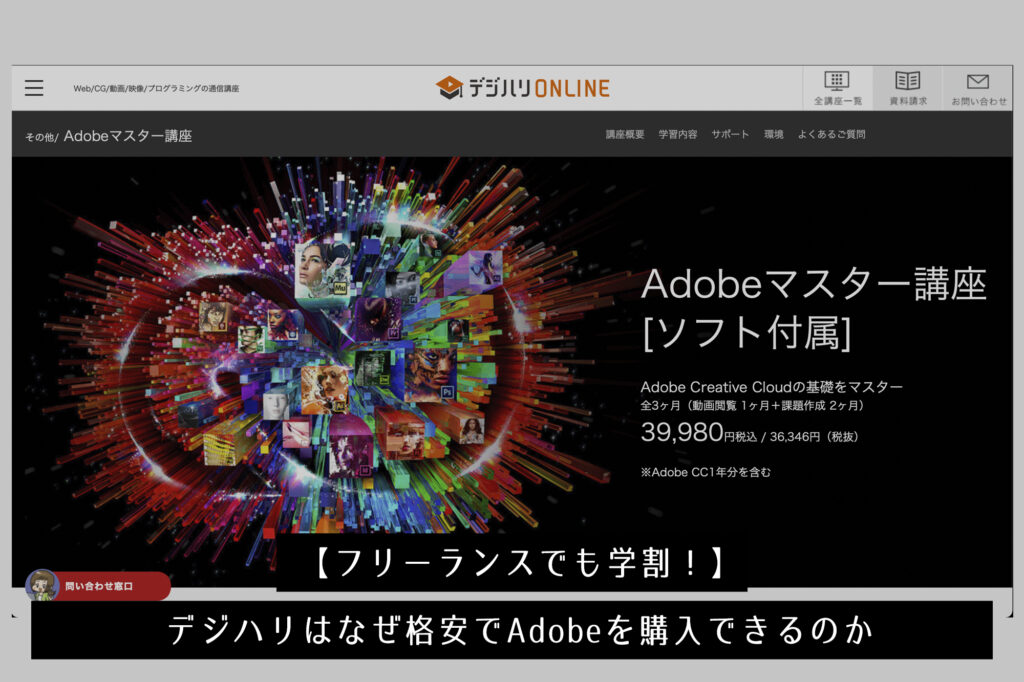Viewport: 1024px width, 682px height.
Task: Click the 問い合わせ窓口 chat avatar icon
Action: [x=42, y=585]
